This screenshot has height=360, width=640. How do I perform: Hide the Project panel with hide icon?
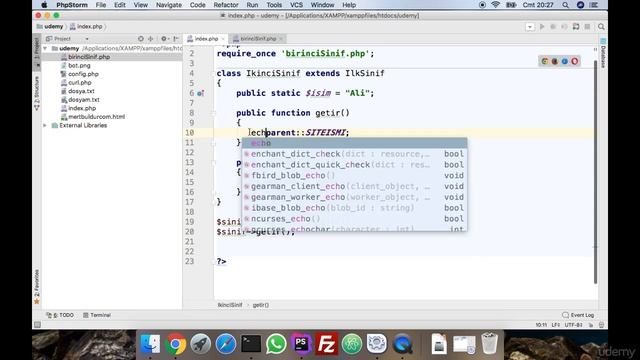(x=176, y=39)
